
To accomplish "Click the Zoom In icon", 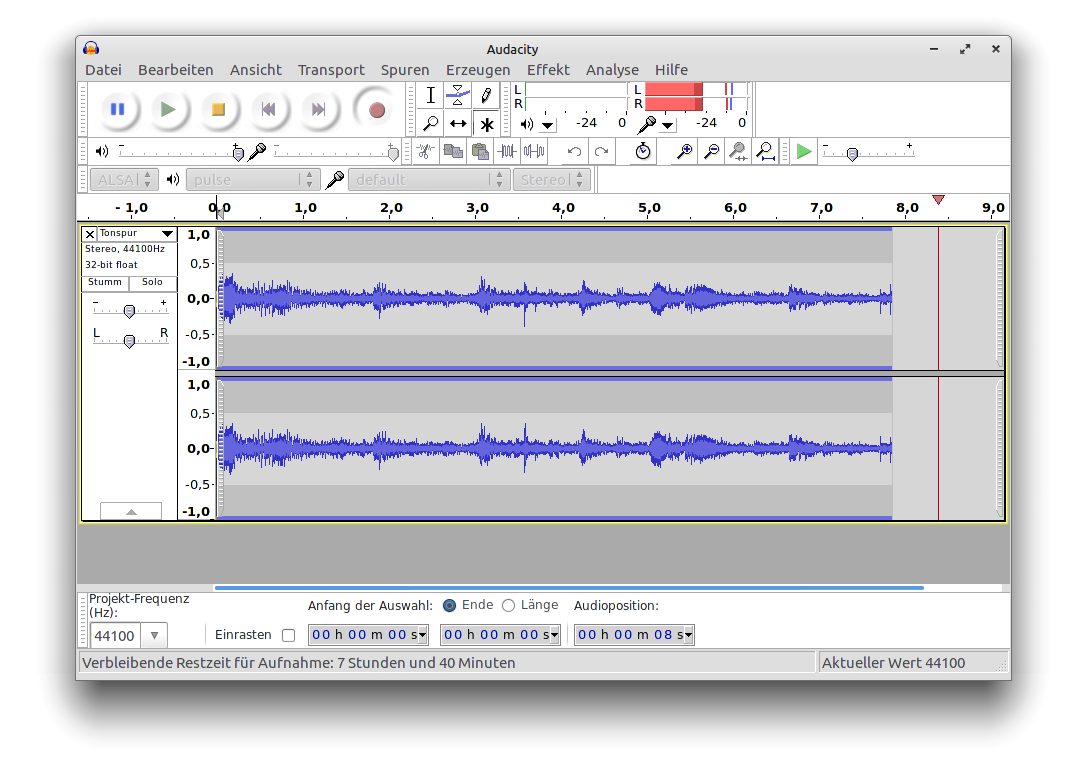I will coord(684,151).
